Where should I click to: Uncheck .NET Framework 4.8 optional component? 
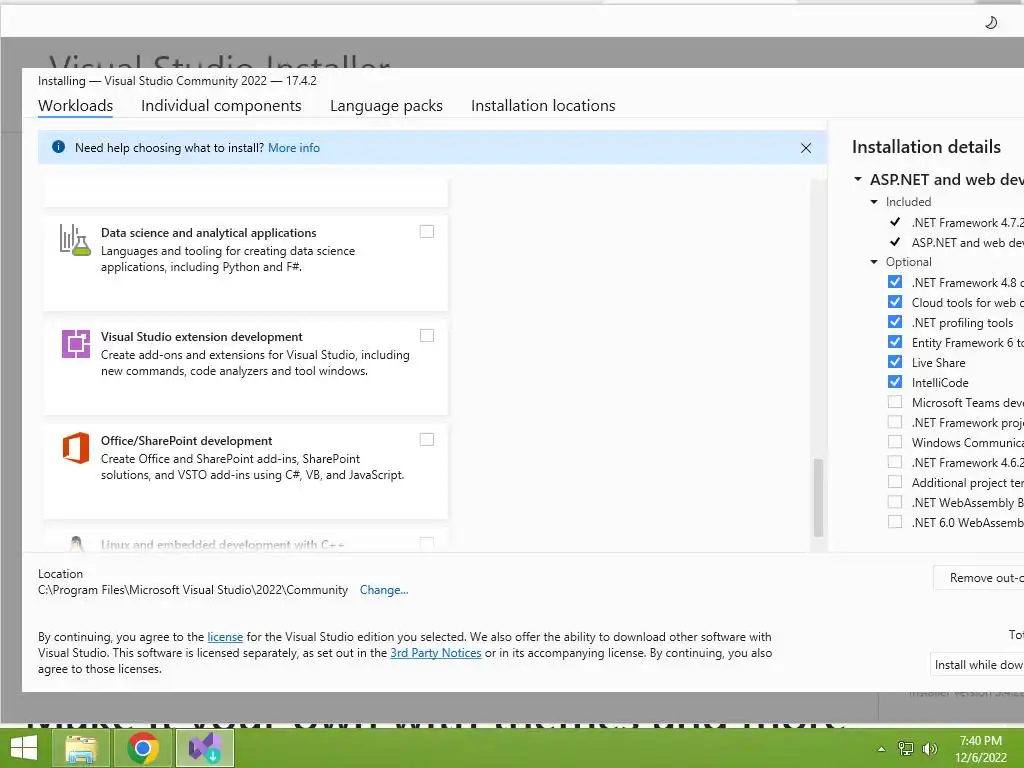coord(895,281)
